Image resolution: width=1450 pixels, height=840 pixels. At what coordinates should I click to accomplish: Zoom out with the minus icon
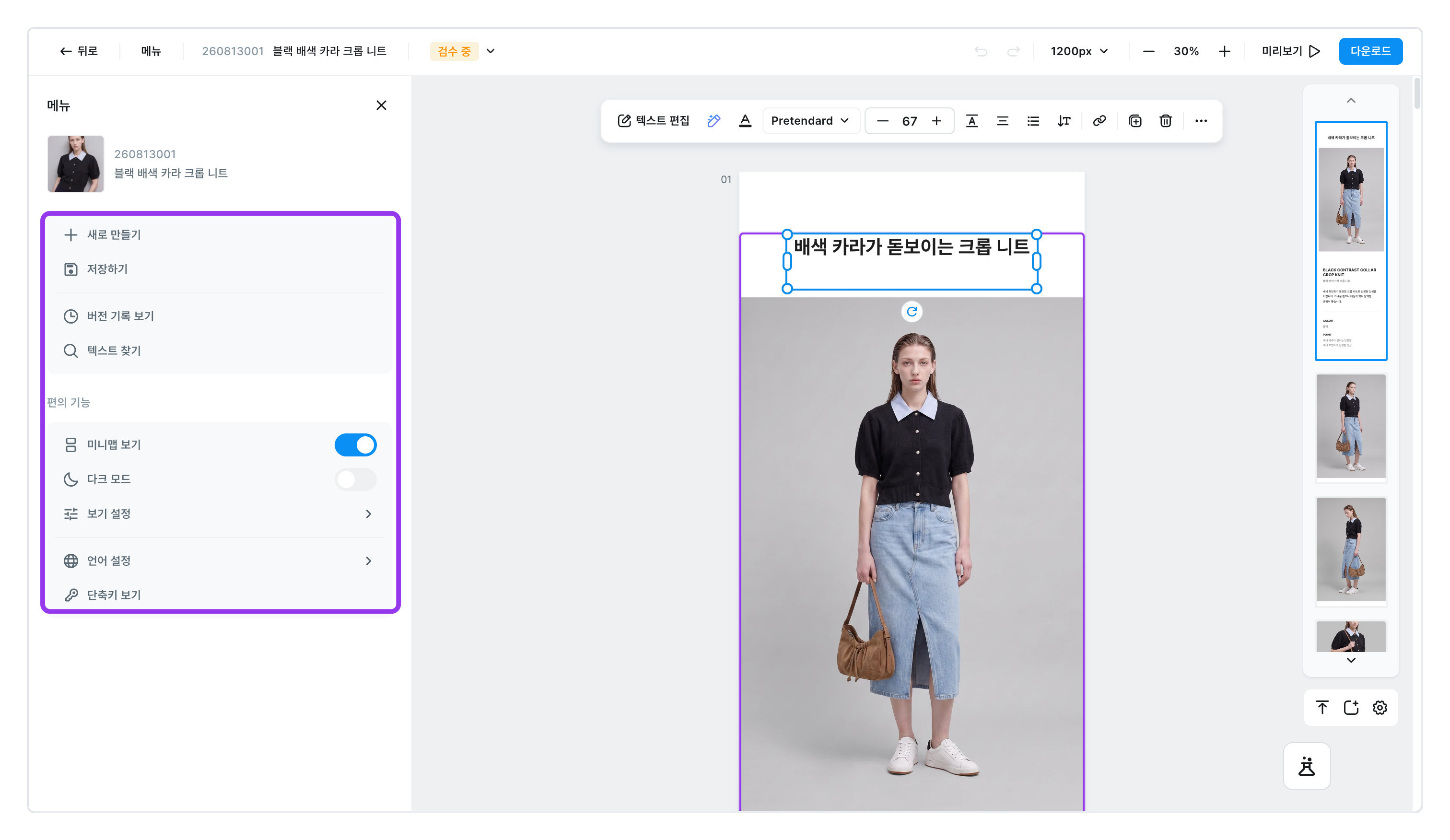(1148, 51)
